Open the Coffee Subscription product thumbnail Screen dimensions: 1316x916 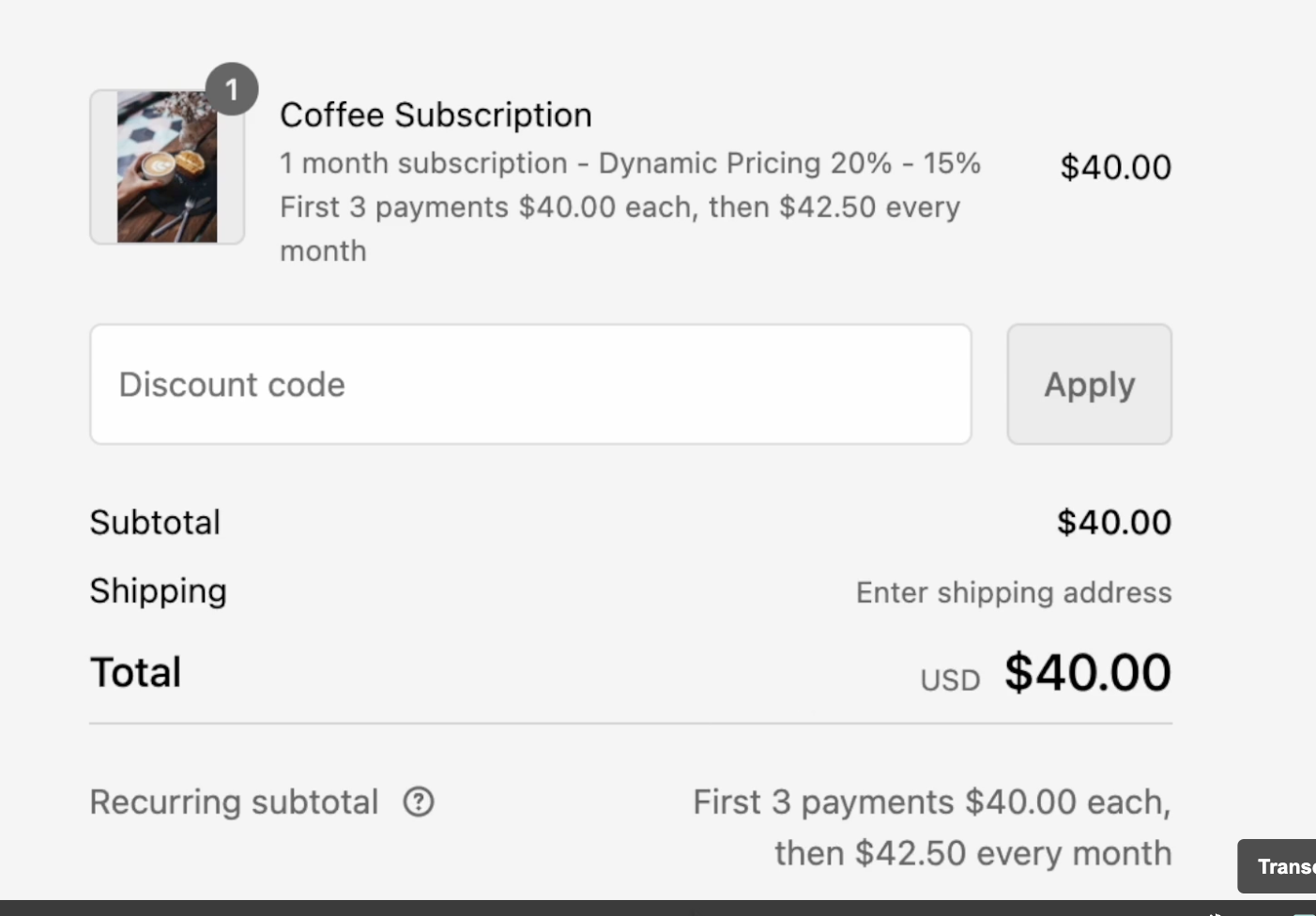point(166,166)
